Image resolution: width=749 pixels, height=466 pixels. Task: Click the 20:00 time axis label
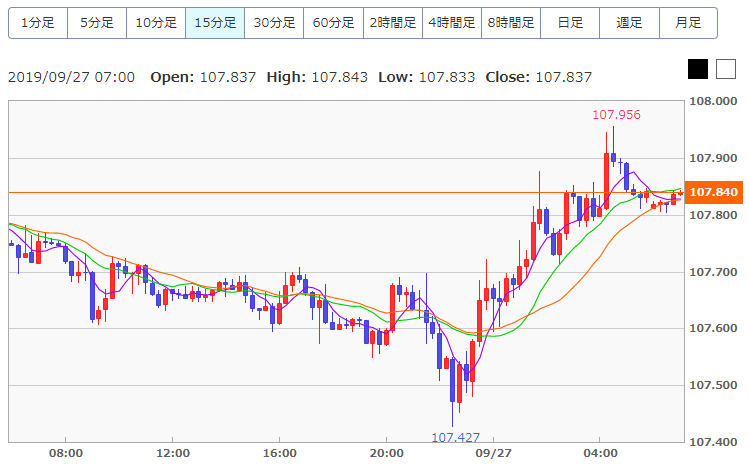(386, 453)
